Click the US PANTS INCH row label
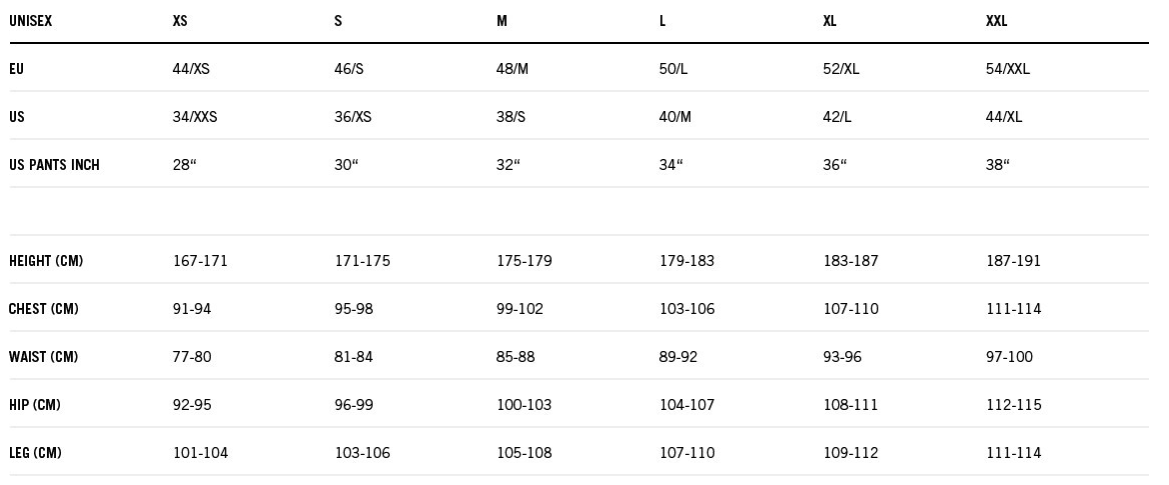The image size is (1169, 485). click(x=54, y=165)
